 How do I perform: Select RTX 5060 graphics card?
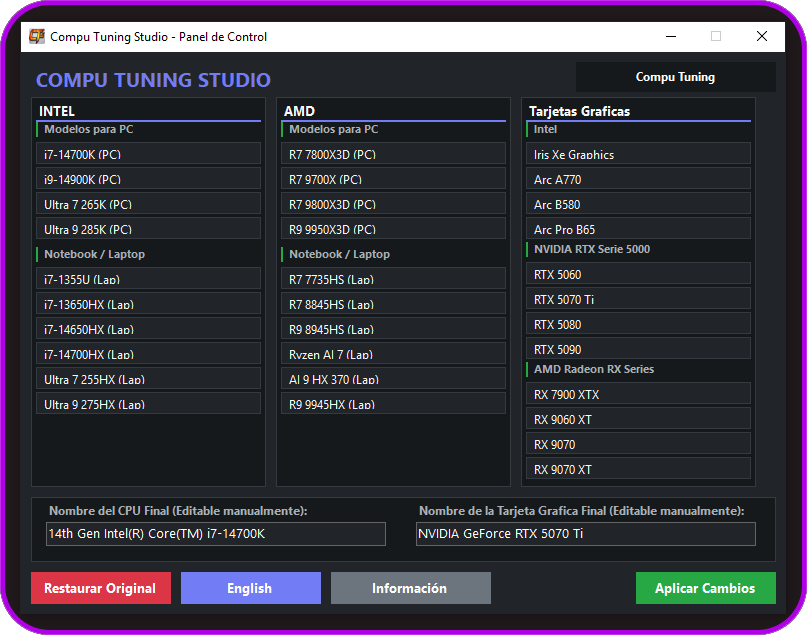coord(638,273)
